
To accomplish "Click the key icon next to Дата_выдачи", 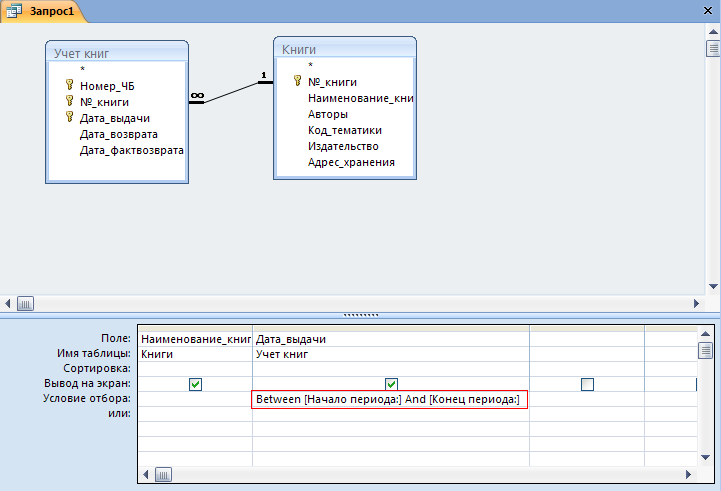I will point(69,117).
